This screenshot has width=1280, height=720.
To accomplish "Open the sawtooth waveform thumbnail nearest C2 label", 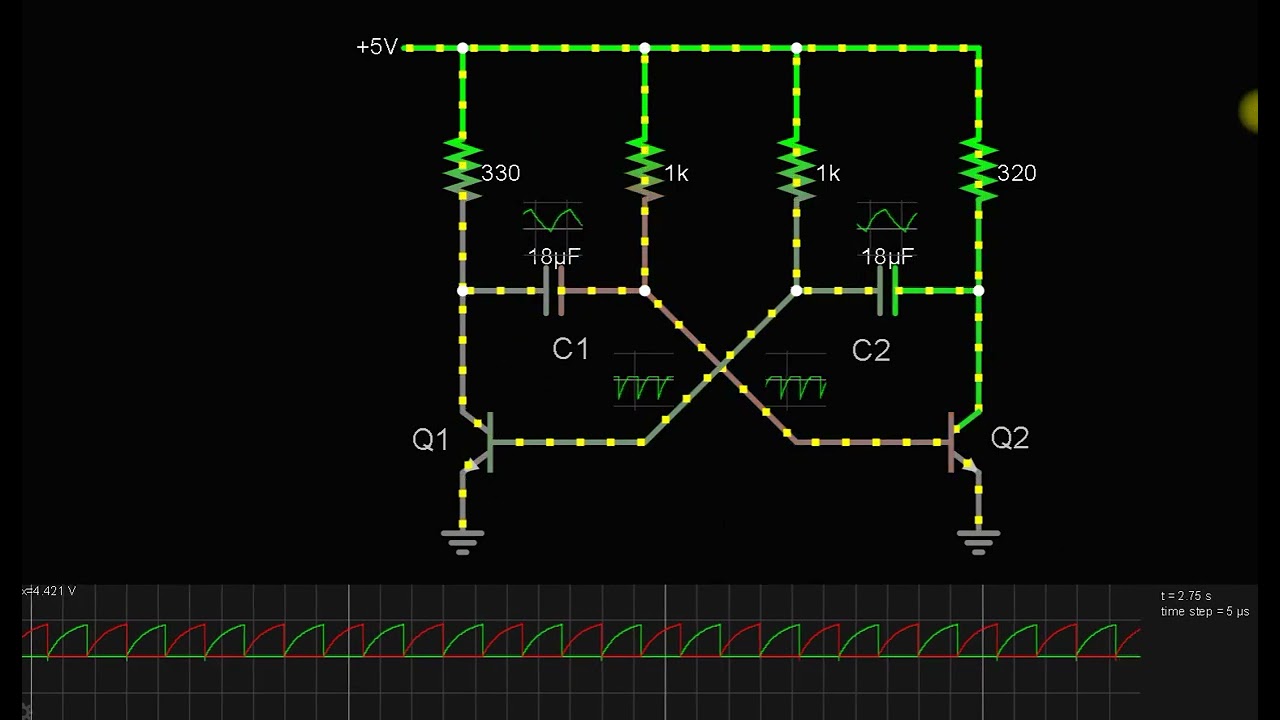I will [796, 381].
